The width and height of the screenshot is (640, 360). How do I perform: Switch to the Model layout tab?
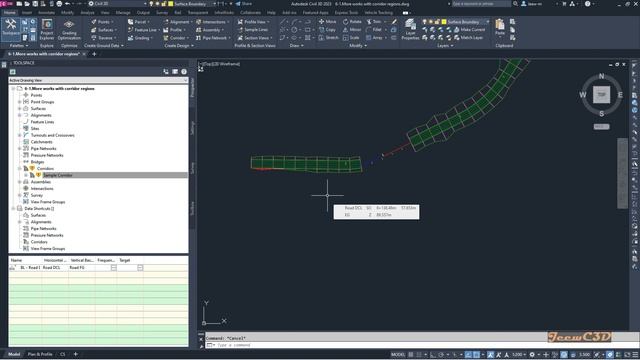(x=14, y=354)
